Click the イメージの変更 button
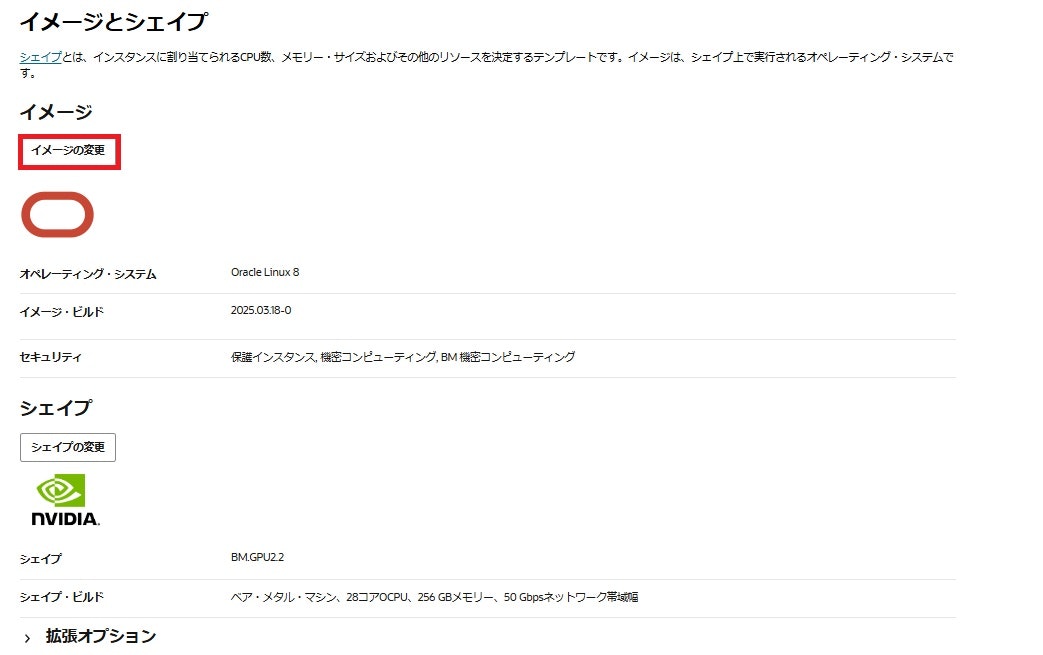Image resolution: width=1043 pixels, height=655 pixels. 69,152
